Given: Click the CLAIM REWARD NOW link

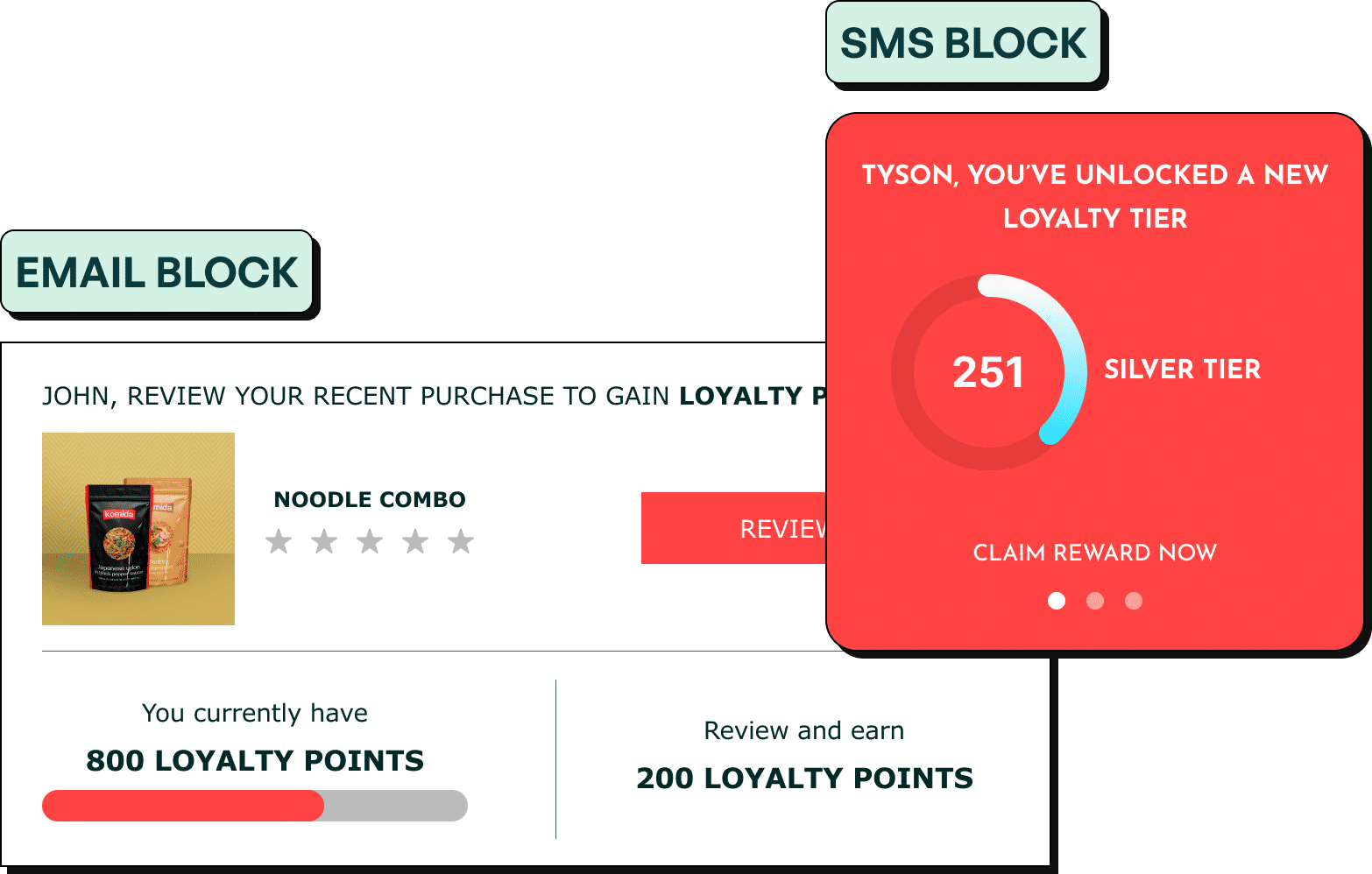Looking at the screenshot, I should [1095, 553].
